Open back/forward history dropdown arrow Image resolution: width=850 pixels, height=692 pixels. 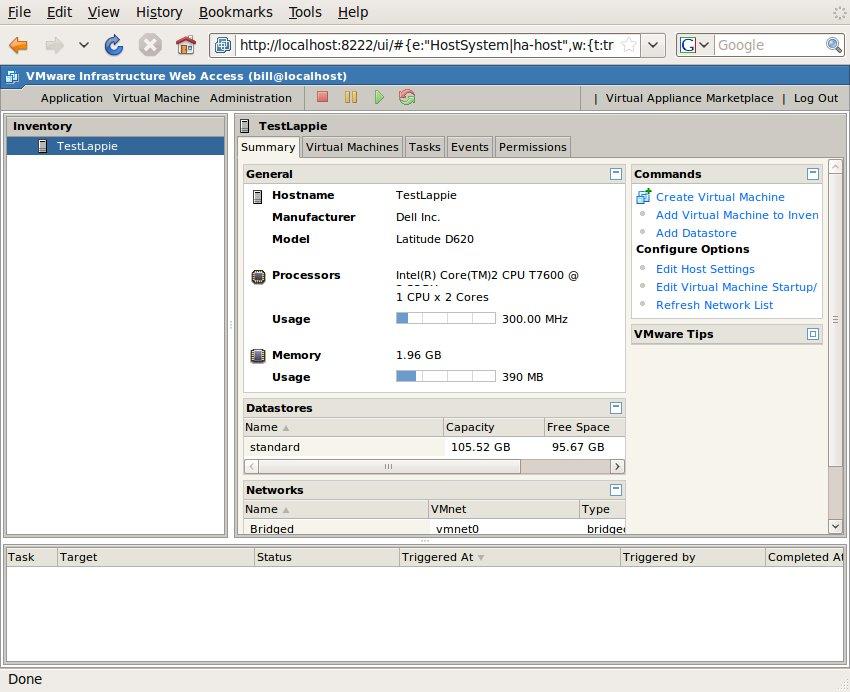[x=84, y=45]
